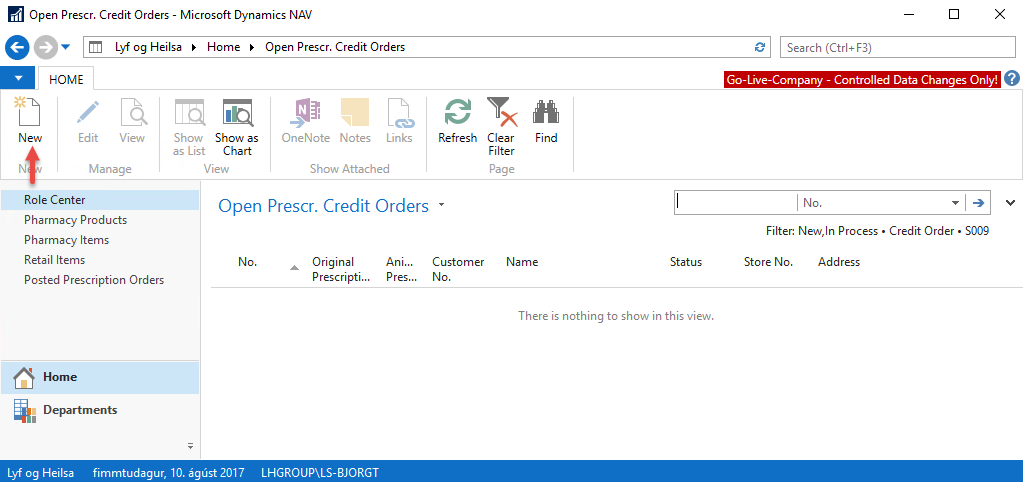Open the HOME ribbon tab
1023x482 pixels.
coord(67,79)
